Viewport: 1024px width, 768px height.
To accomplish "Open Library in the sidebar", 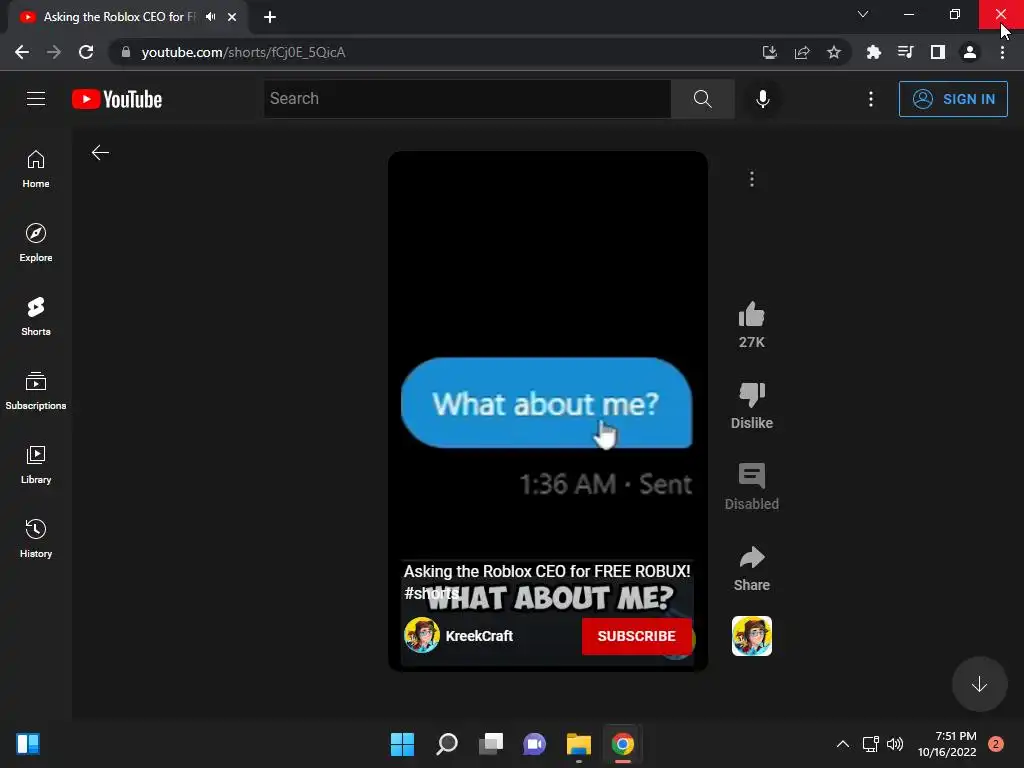I will click(x=36, y=465).
